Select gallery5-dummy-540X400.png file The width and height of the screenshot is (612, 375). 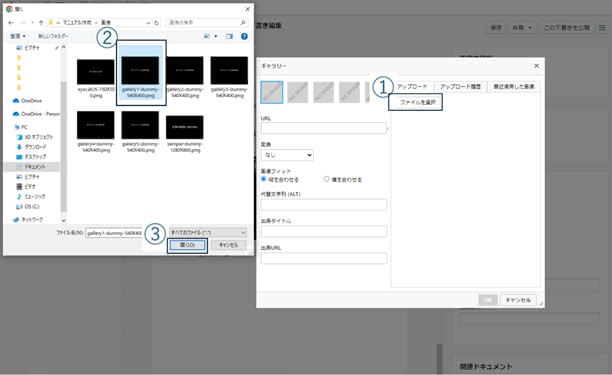click(141, 132)
